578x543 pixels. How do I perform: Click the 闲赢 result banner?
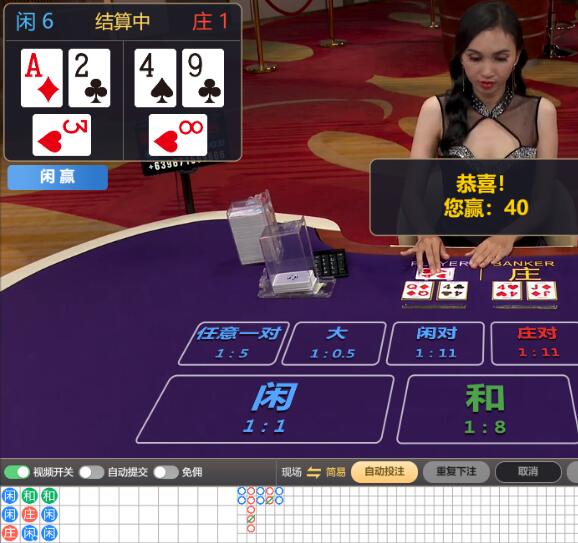[x=58, y=177]
